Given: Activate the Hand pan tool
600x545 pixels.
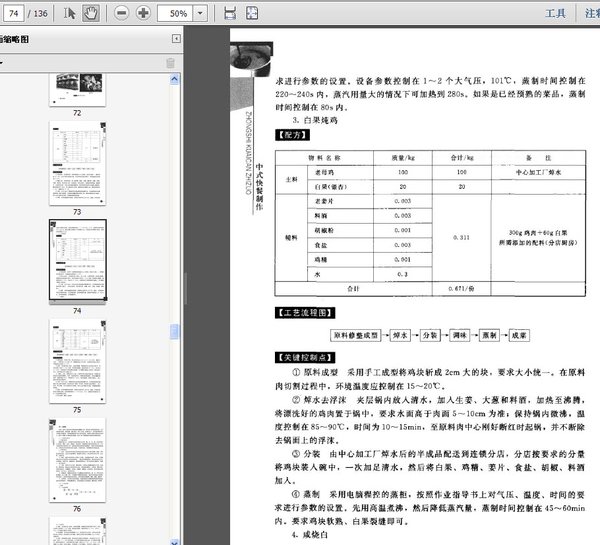Looking at the screenshot, I should (90, 13).
